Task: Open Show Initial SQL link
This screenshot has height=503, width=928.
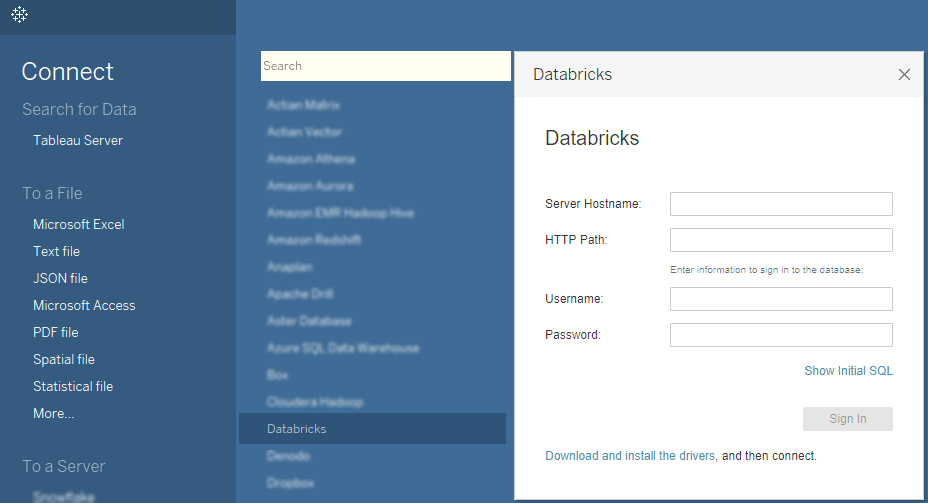Action: tap(848, 371)
